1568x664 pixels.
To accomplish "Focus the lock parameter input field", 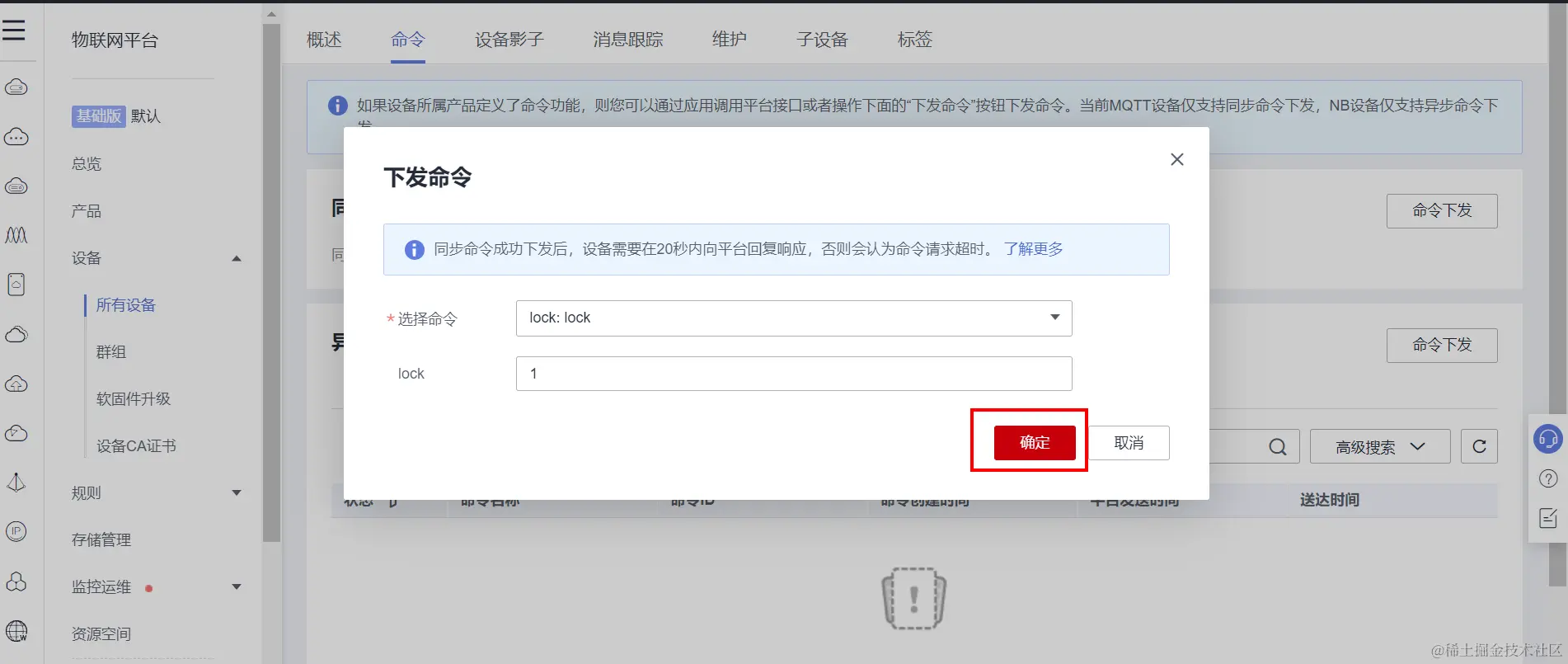I will 794,374.
